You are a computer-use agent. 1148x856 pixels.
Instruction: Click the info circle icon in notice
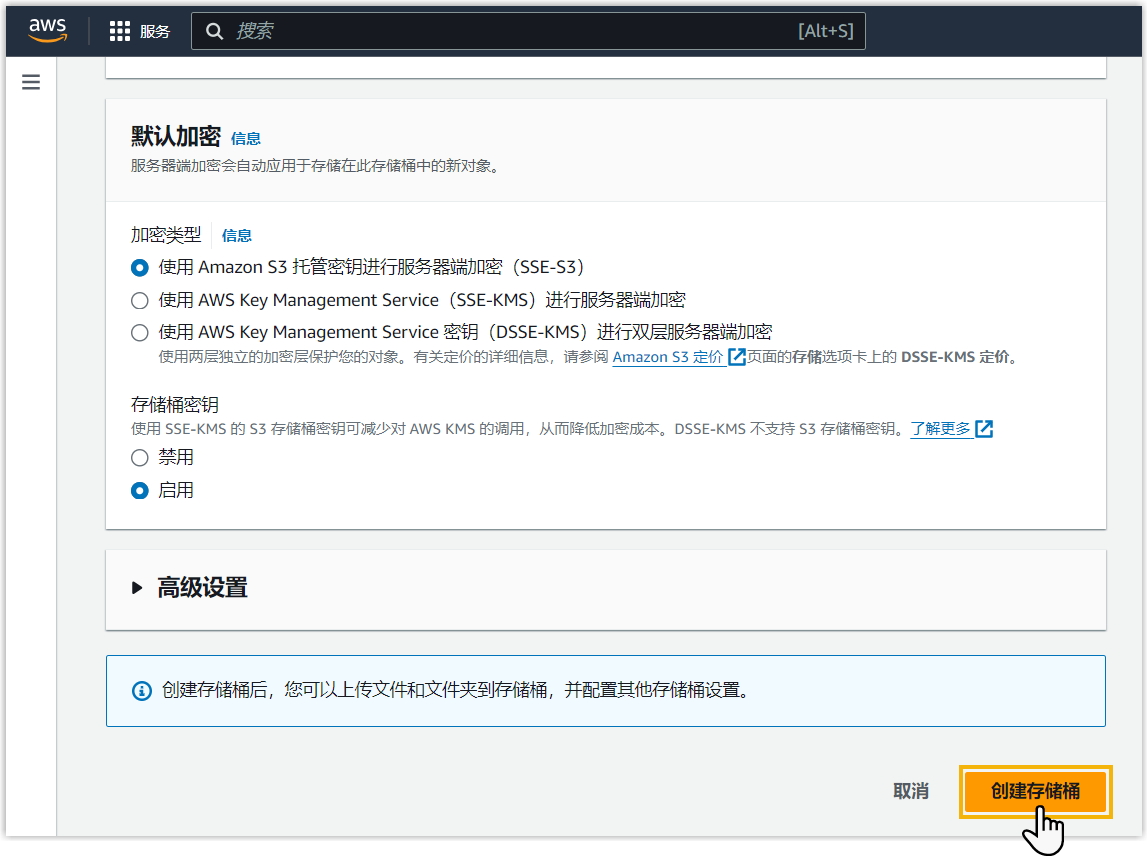142,691
